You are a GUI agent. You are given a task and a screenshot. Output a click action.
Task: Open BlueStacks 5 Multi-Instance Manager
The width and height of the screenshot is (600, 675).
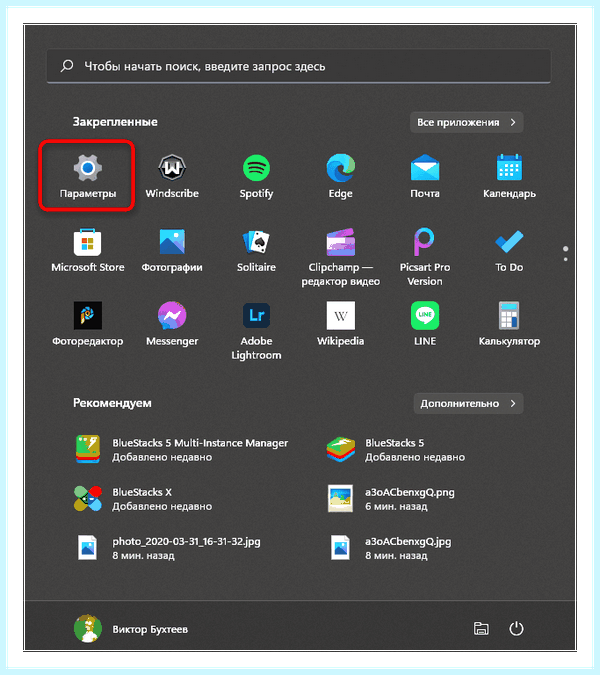click(x=182, y=449)
